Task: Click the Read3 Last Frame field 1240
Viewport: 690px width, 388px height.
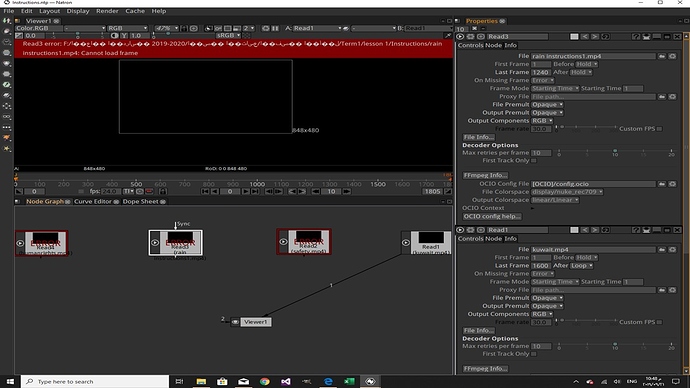Action: (541, 72)
